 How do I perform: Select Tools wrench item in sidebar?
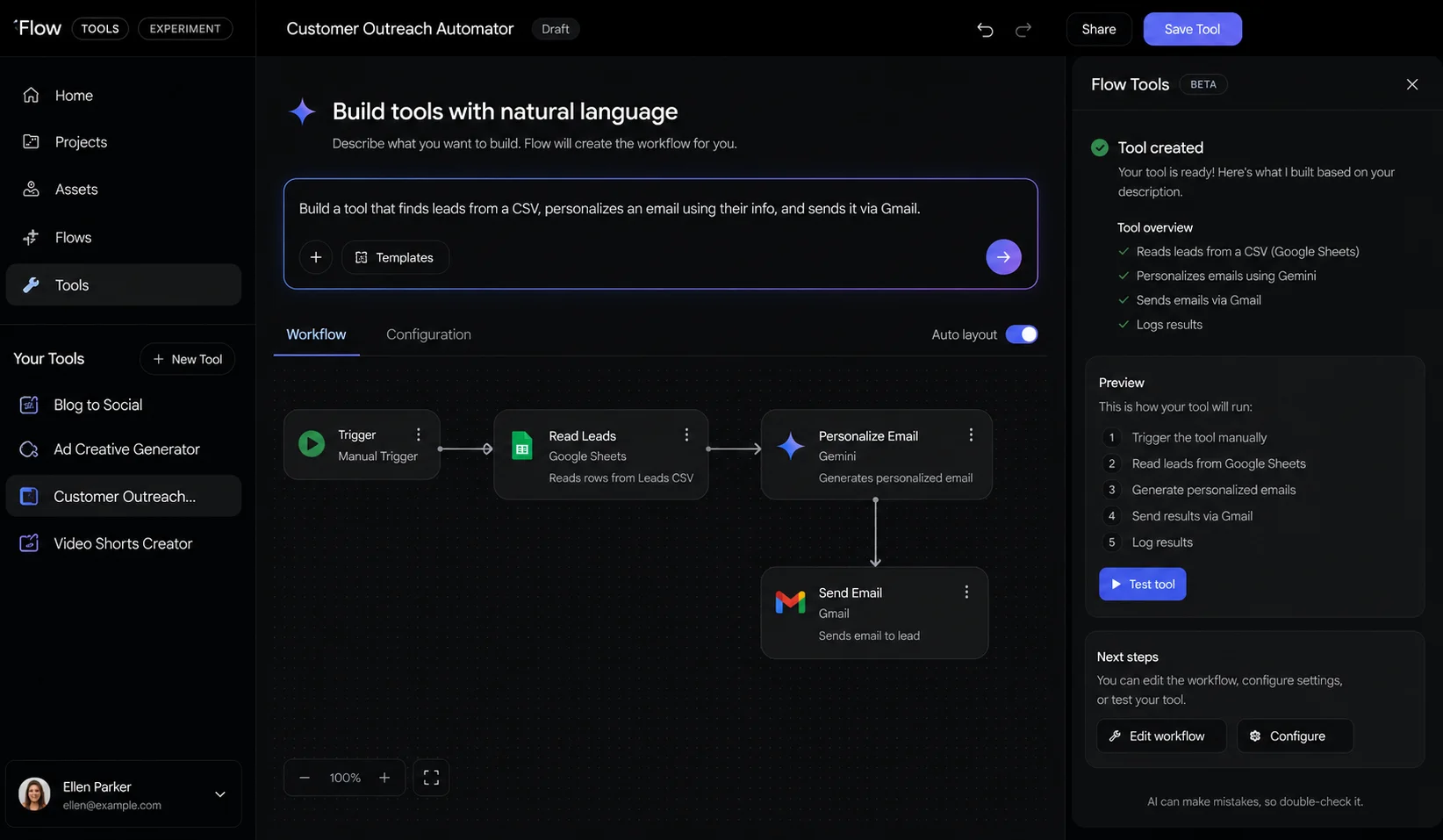pos(123,285)
